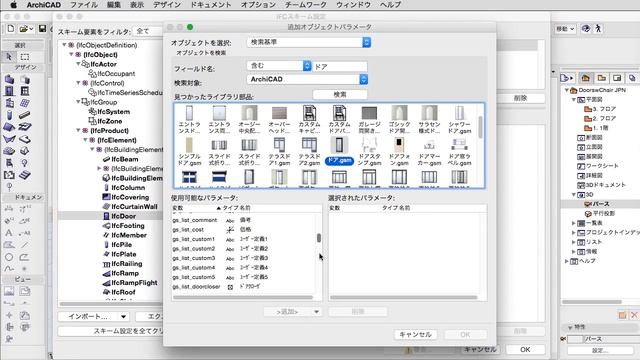Select the Lamp tool in toolbox
Image resolution: width=640 pixels, height=360 pixels.
(x=25, y=163)
